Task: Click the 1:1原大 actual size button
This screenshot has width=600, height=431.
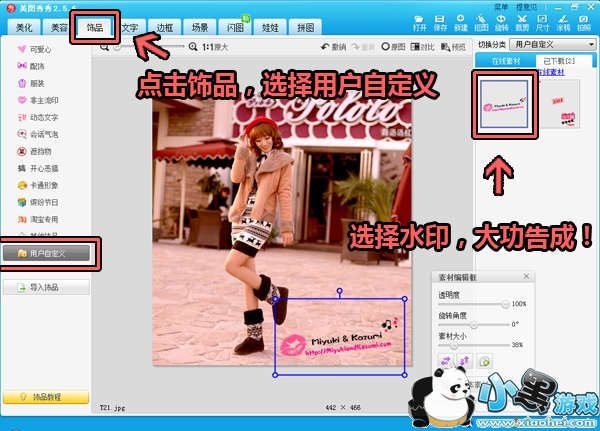Action: click(x=215, y=47)
